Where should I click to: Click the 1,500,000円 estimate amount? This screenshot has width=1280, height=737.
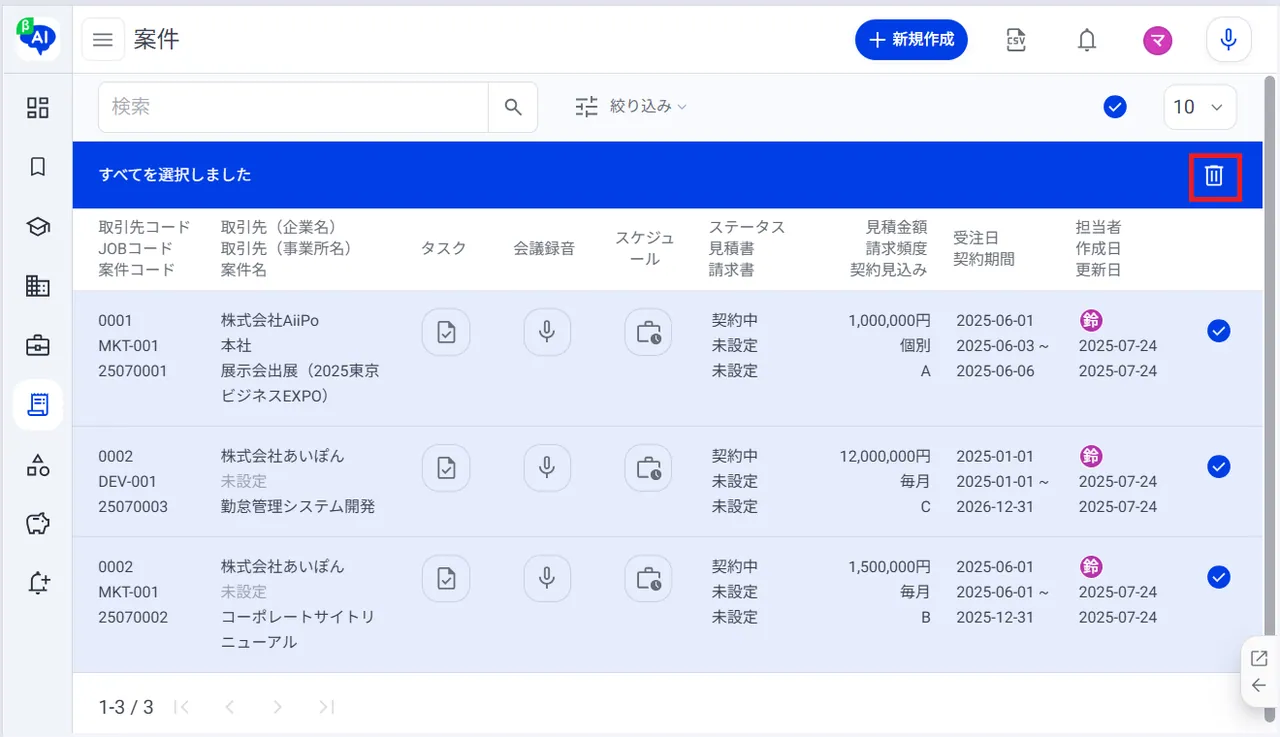(889, 567)
